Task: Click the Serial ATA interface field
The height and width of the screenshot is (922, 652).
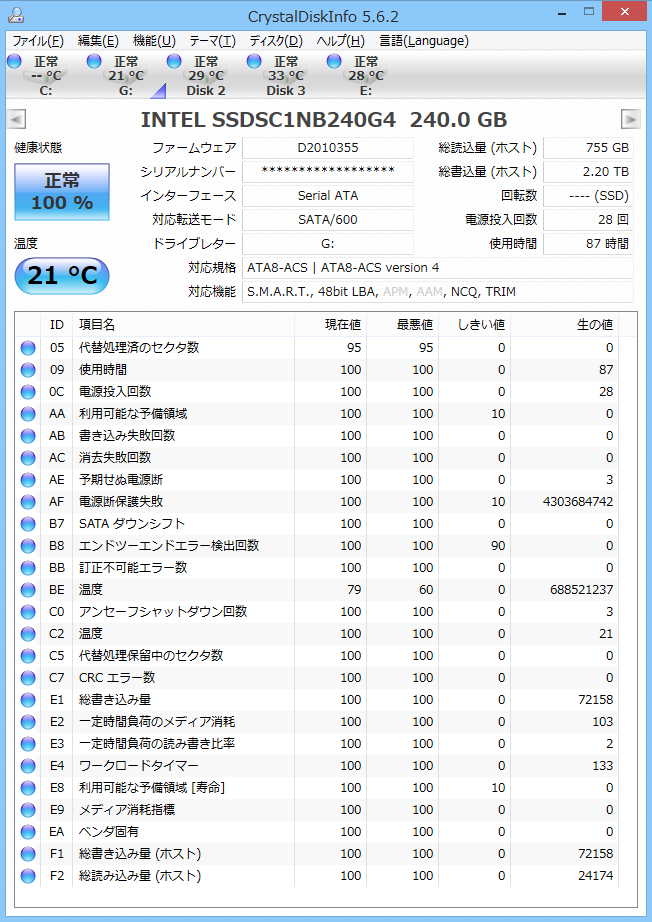Action: [x=328, y=196]
